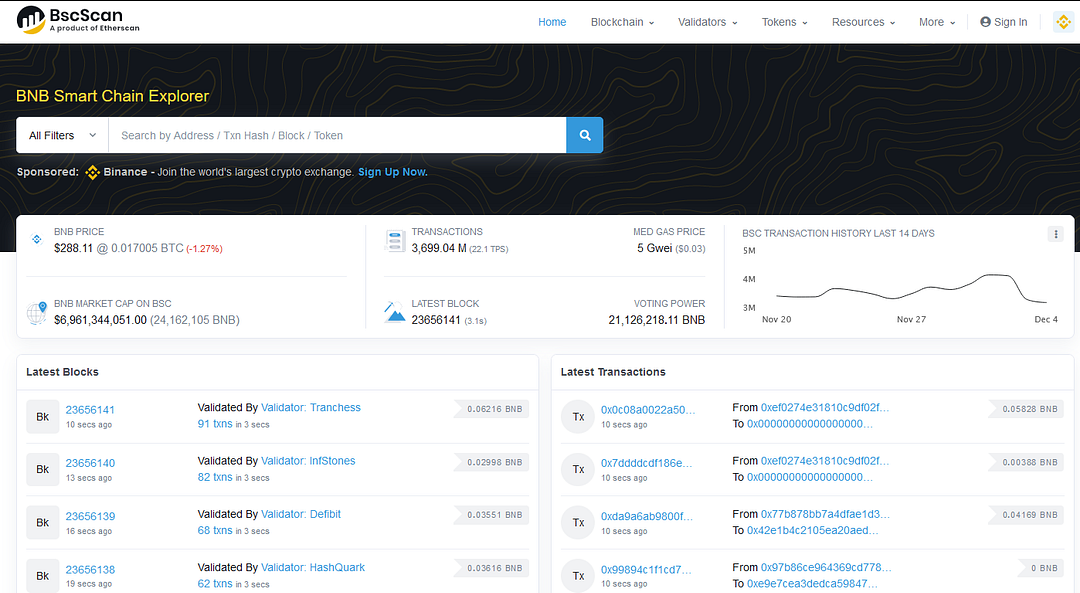Click the BNB Market Cap globe icon
This screenshot has height=593, width=1080.
(x=37, y=311)
